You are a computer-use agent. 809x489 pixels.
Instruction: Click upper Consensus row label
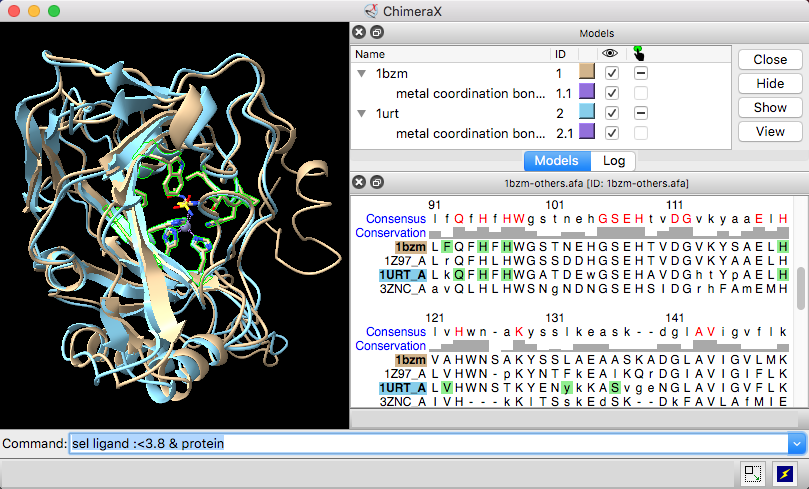396,219
